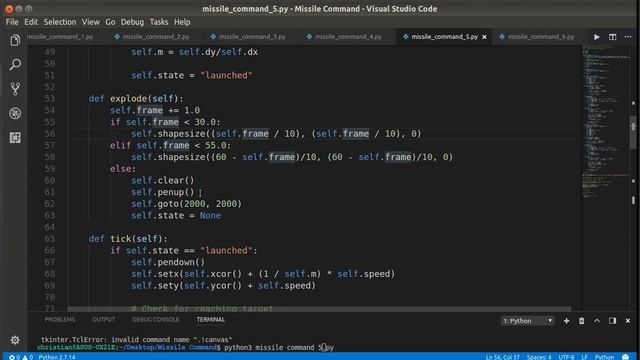Click 'Spaces: 4' indentation setting
The image size is (640, 360).
click(x=539, y=357)
